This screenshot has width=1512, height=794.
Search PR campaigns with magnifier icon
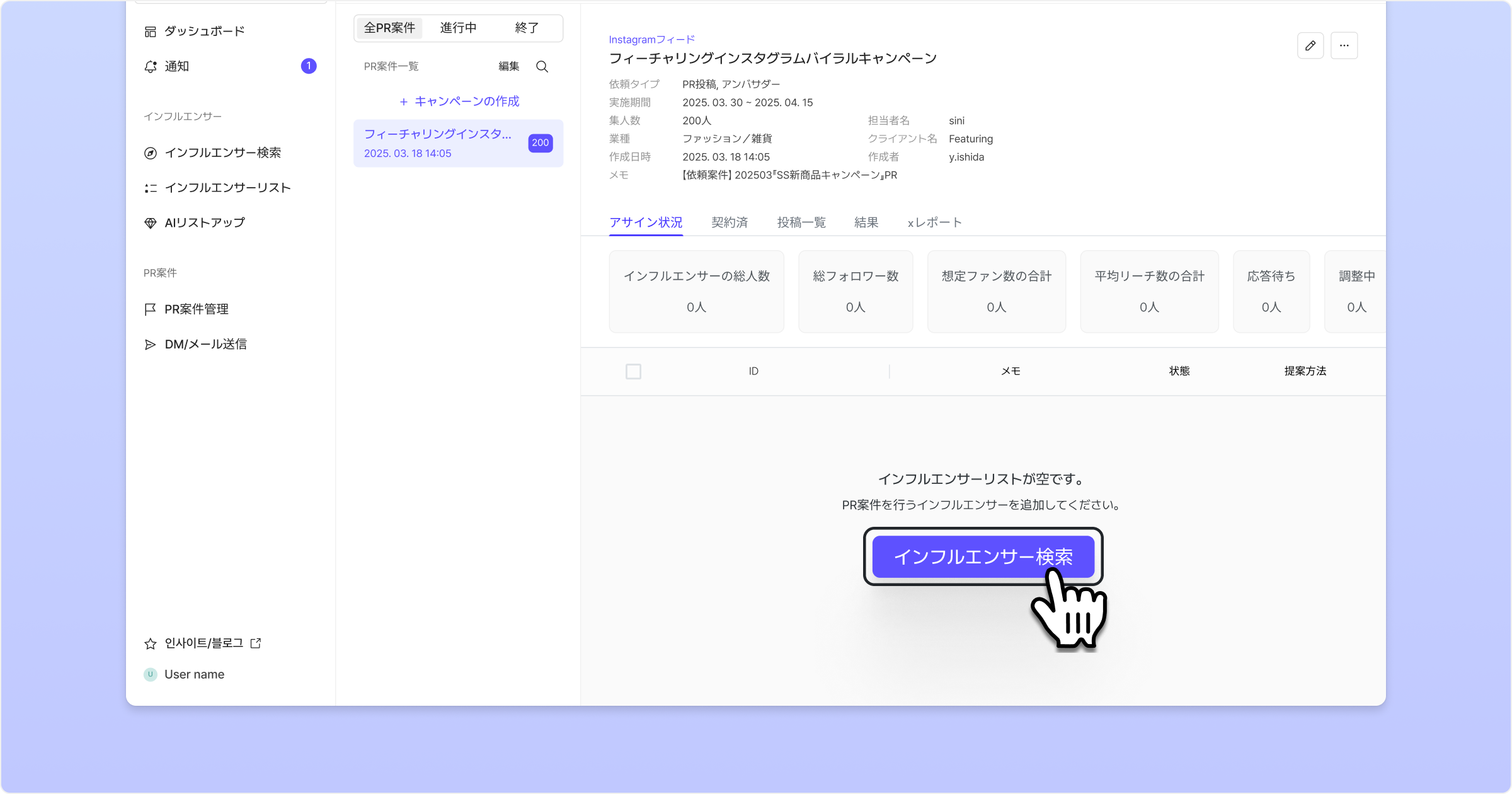point(542,67)
